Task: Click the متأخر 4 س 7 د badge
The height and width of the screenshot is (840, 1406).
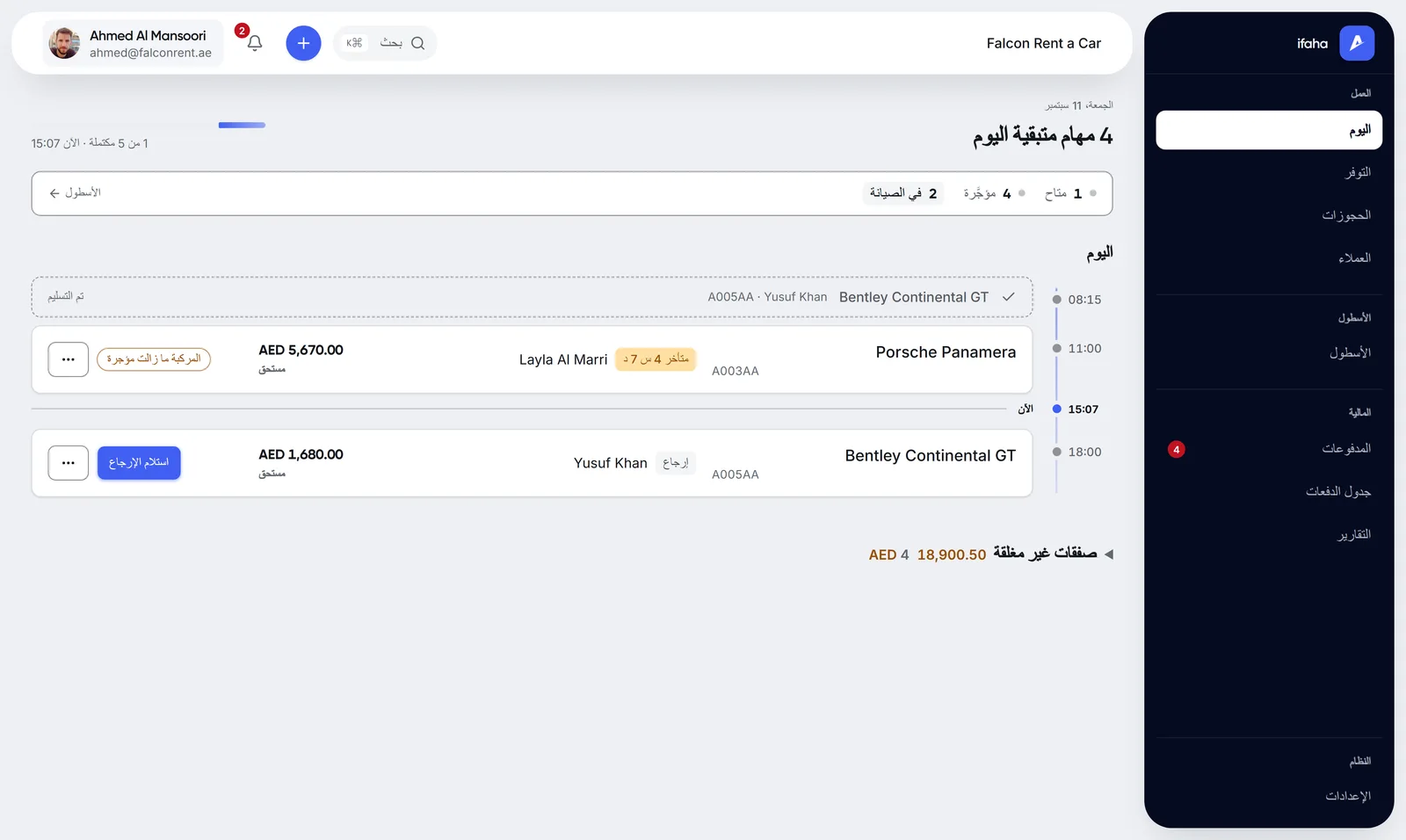Action: click(656, 359)
